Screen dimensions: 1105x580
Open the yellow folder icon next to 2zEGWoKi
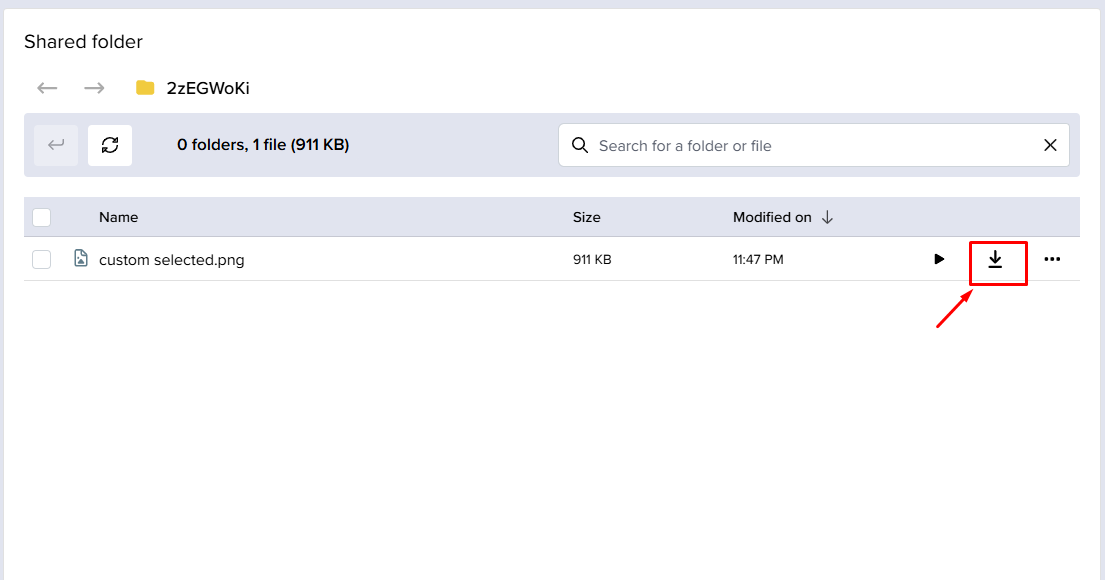coord(144,88)
